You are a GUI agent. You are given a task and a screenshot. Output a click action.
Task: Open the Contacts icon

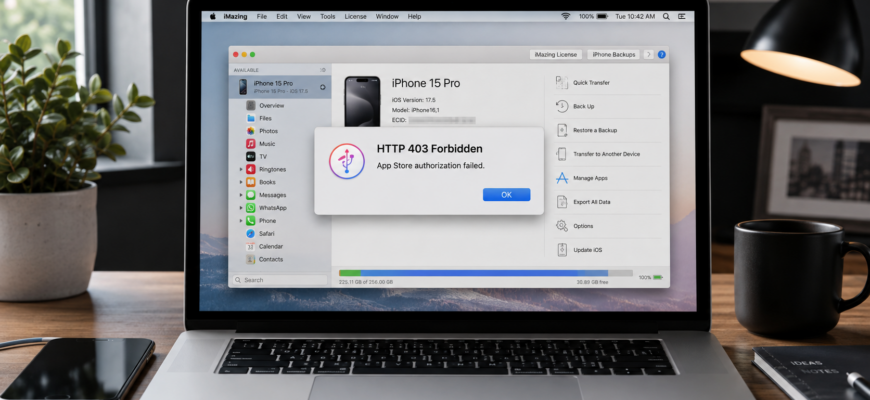point(251,259)
